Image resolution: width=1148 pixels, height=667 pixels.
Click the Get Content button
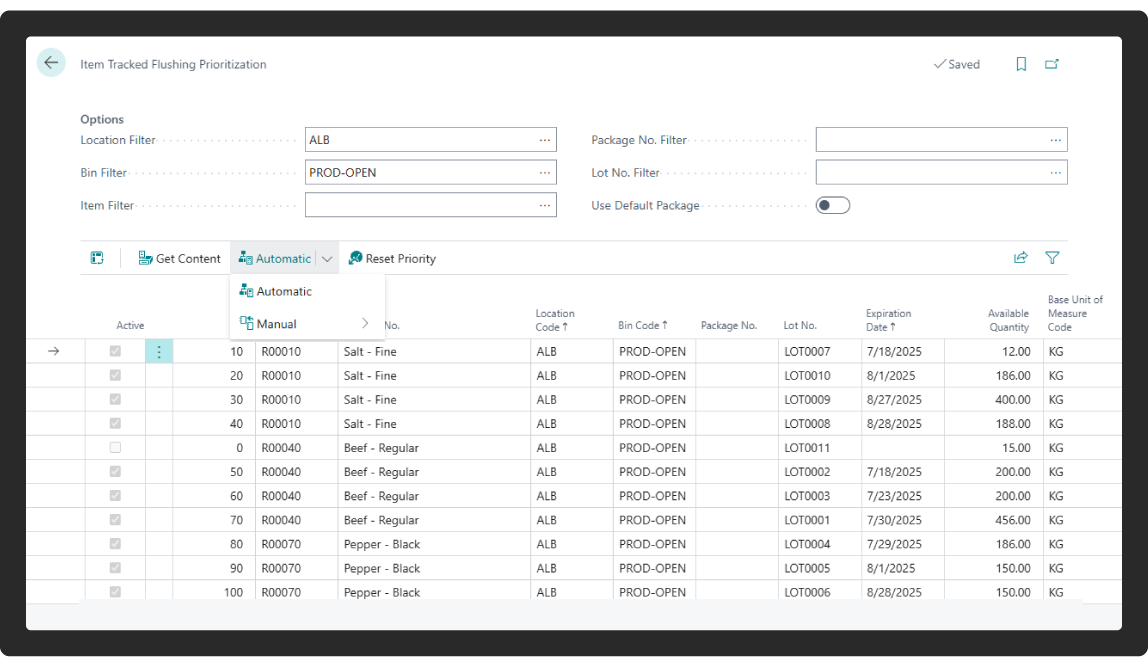pyautogui.click(x=179, y=258)
